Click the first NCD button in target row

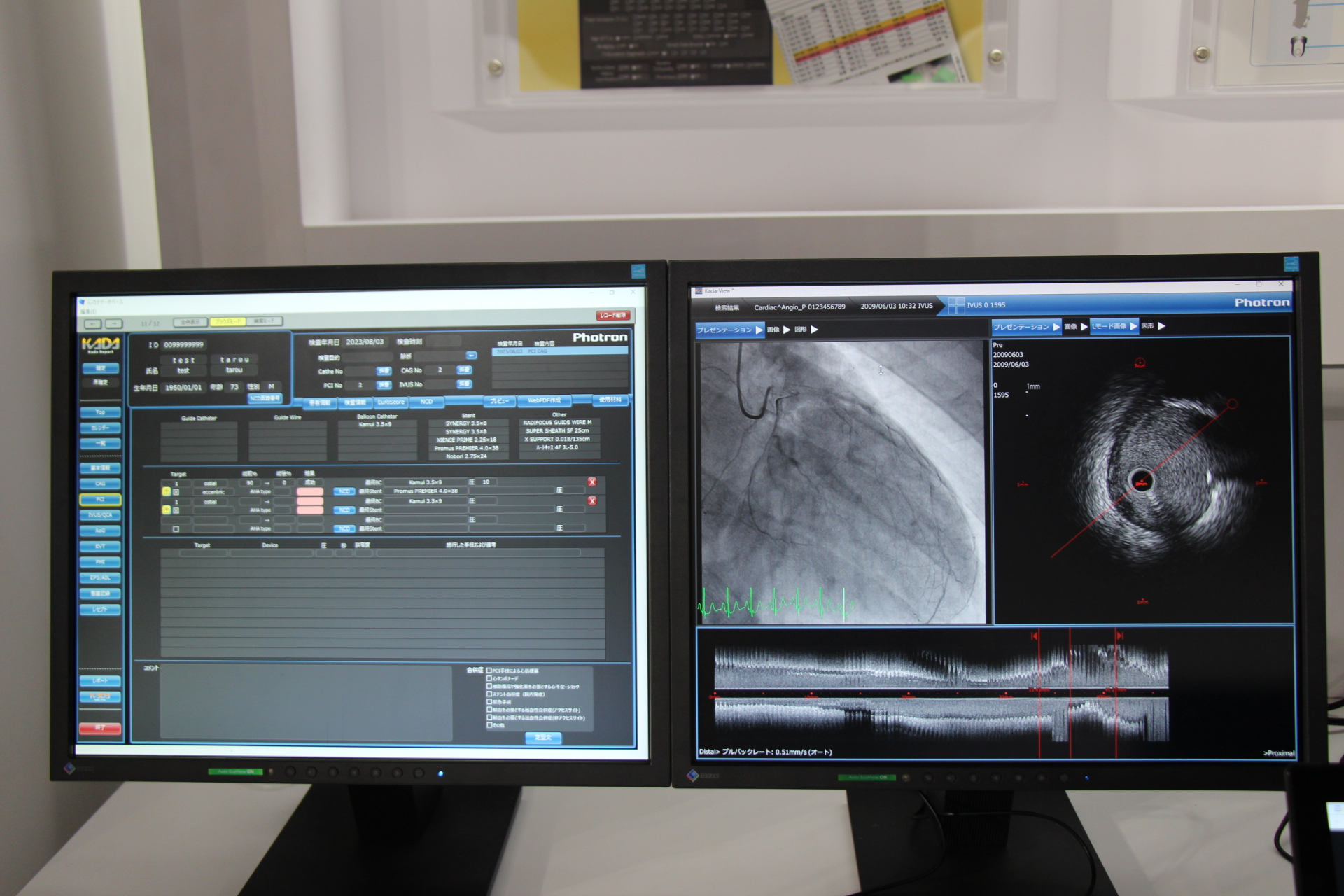344,491
